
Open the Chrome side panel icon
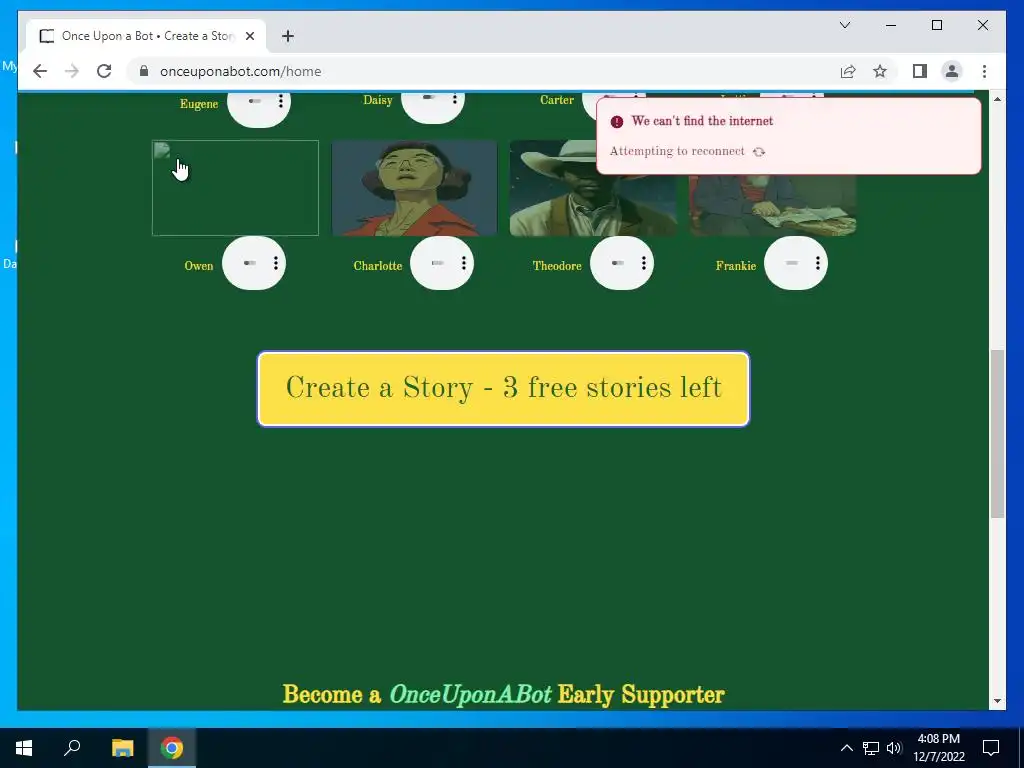click(920, 71)
